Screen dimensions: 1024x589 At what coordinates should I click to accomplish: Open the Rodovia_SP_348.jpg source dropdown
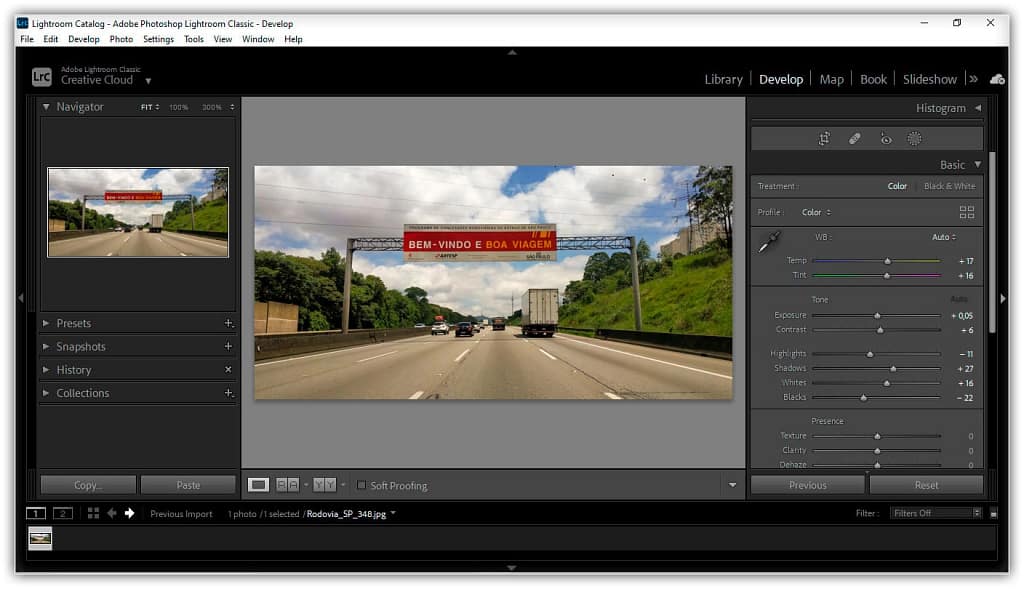393,513
